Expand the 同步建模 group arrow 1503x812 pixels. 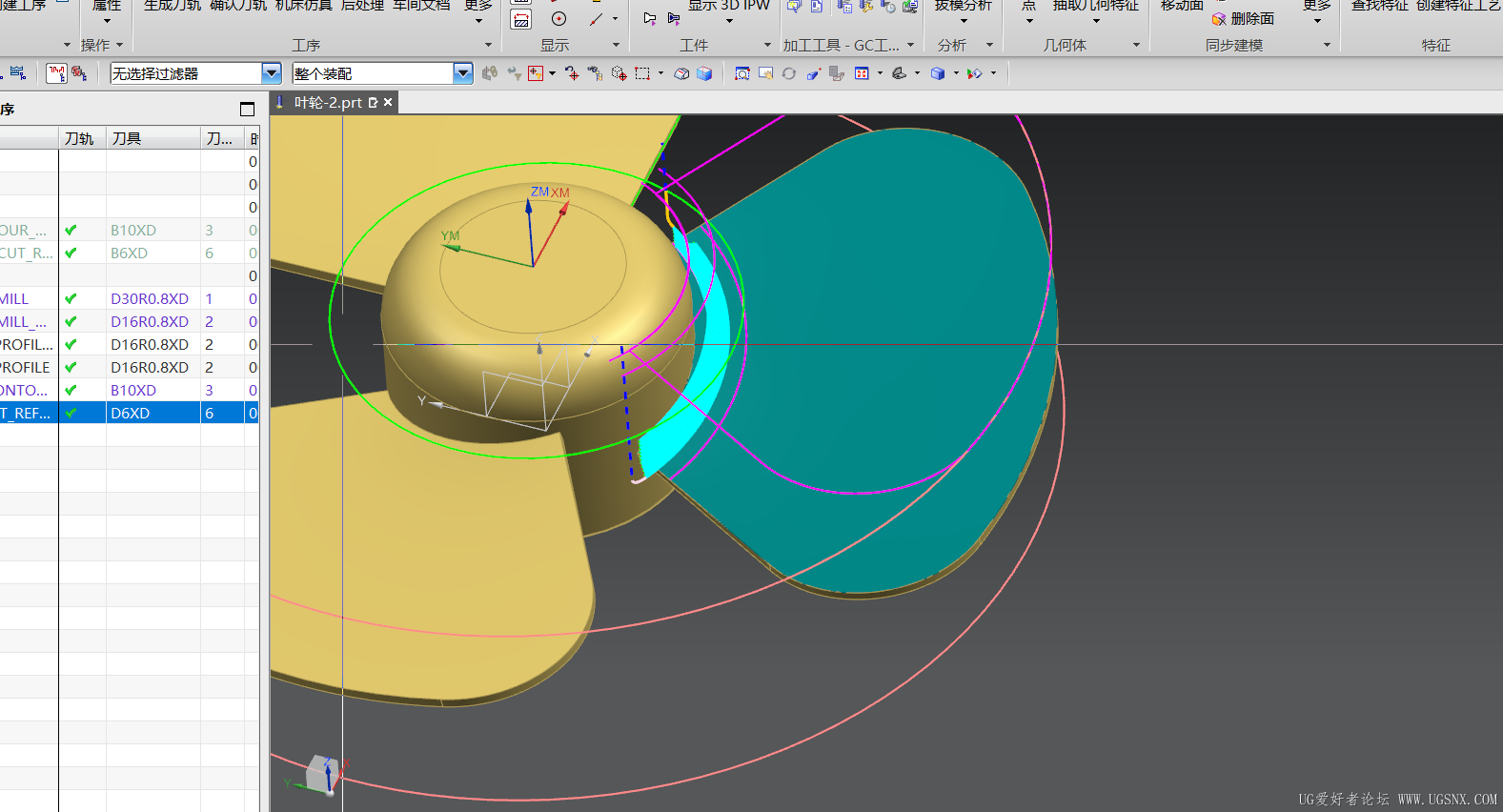click(x=1327, y=45)
